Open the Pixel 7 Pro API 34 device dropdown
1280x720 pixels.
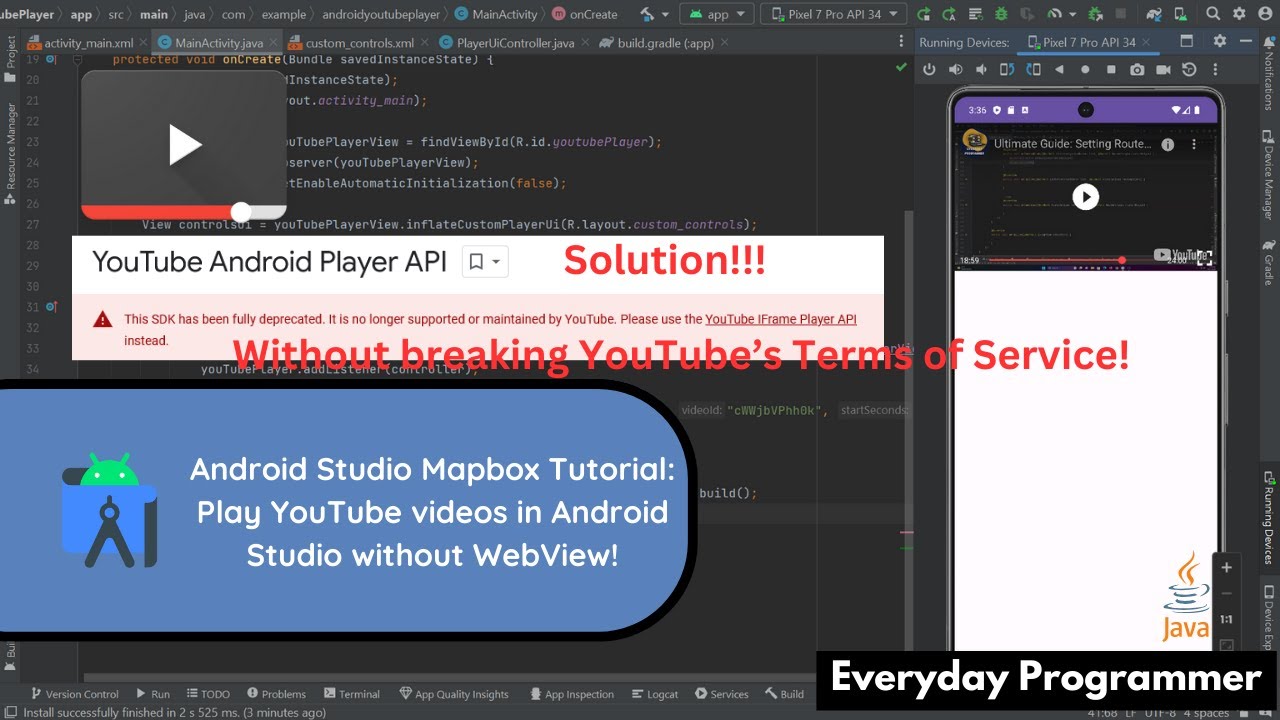coord(834,14)
